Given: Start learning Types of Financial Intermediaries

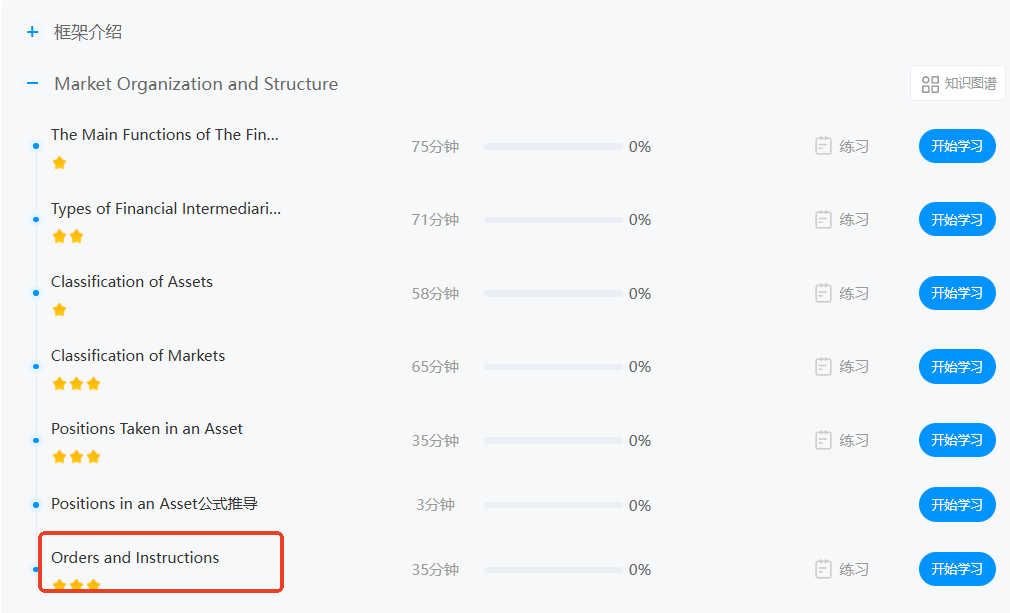Looking at the screenshot, I should coord(957,220).
